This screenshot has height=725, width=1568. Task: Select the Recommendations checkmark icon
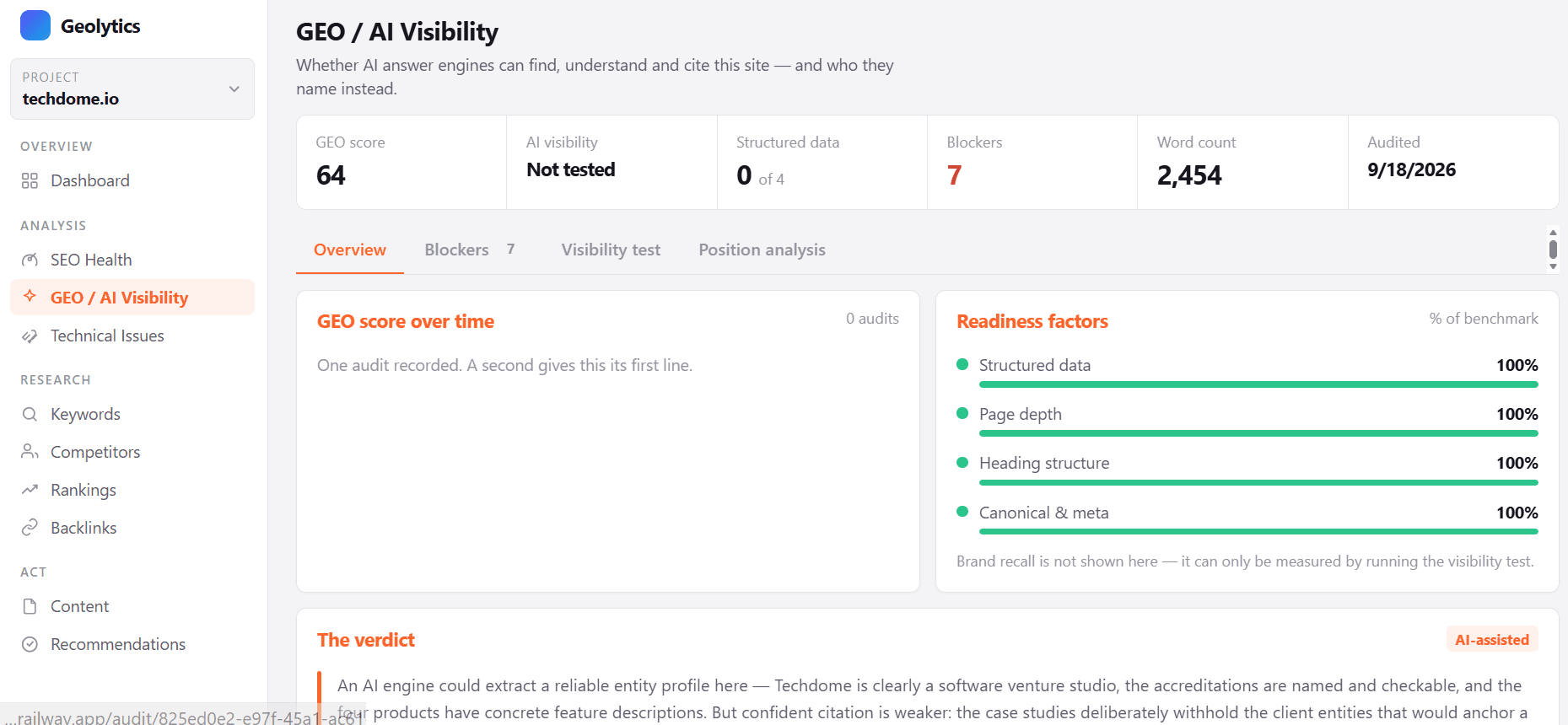click(30, 644)
